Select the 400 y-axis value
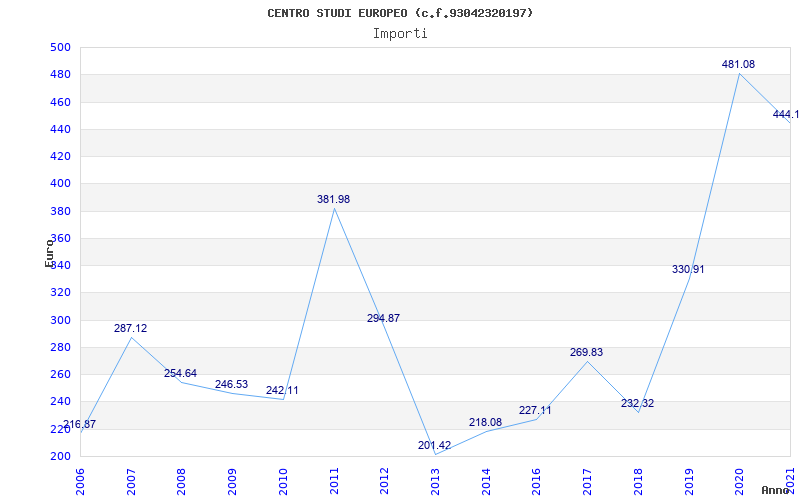 click(60, 183)
